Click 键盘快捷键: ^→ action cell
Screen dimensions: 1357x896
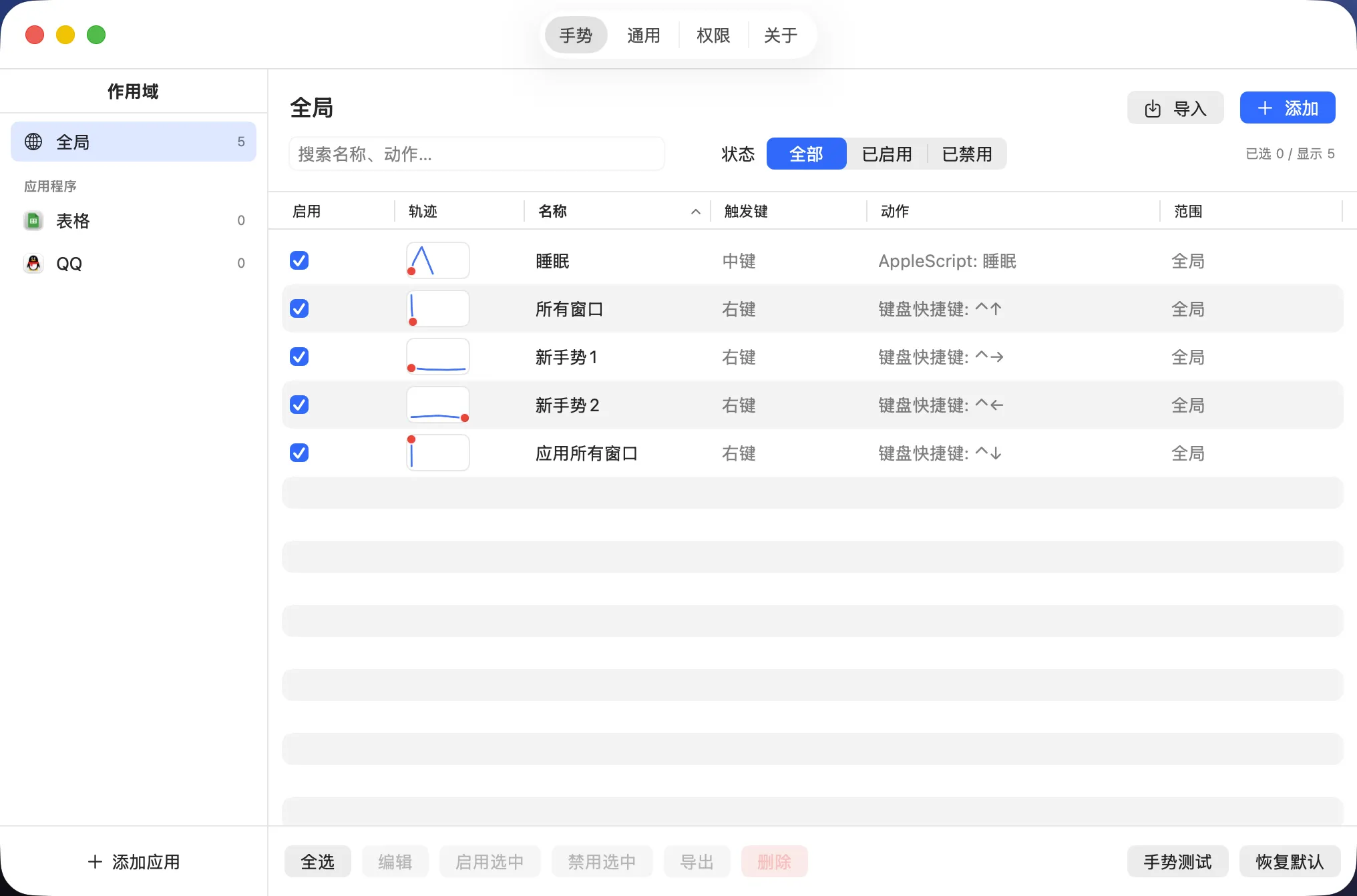pos(941,357)
